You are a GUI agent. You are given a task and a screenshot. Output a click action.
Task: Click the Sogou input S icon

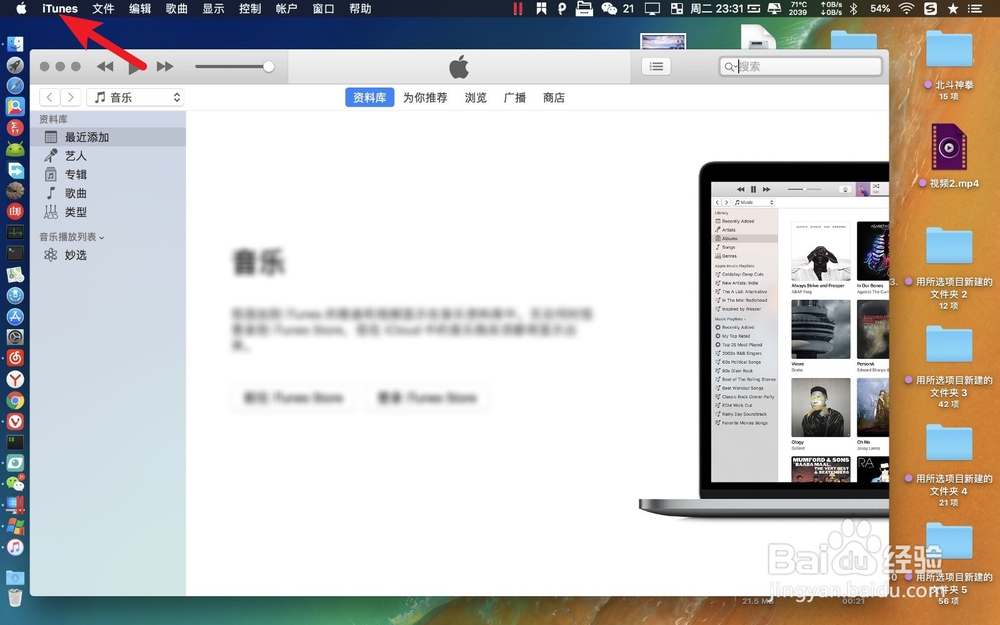click(x=930, y=8)
